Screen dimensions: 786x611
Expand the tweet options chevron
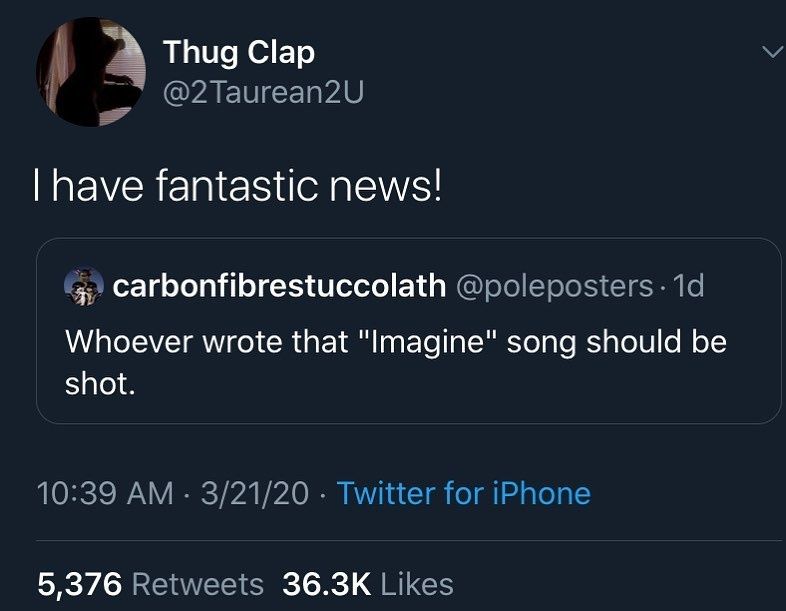coord(770,52)
